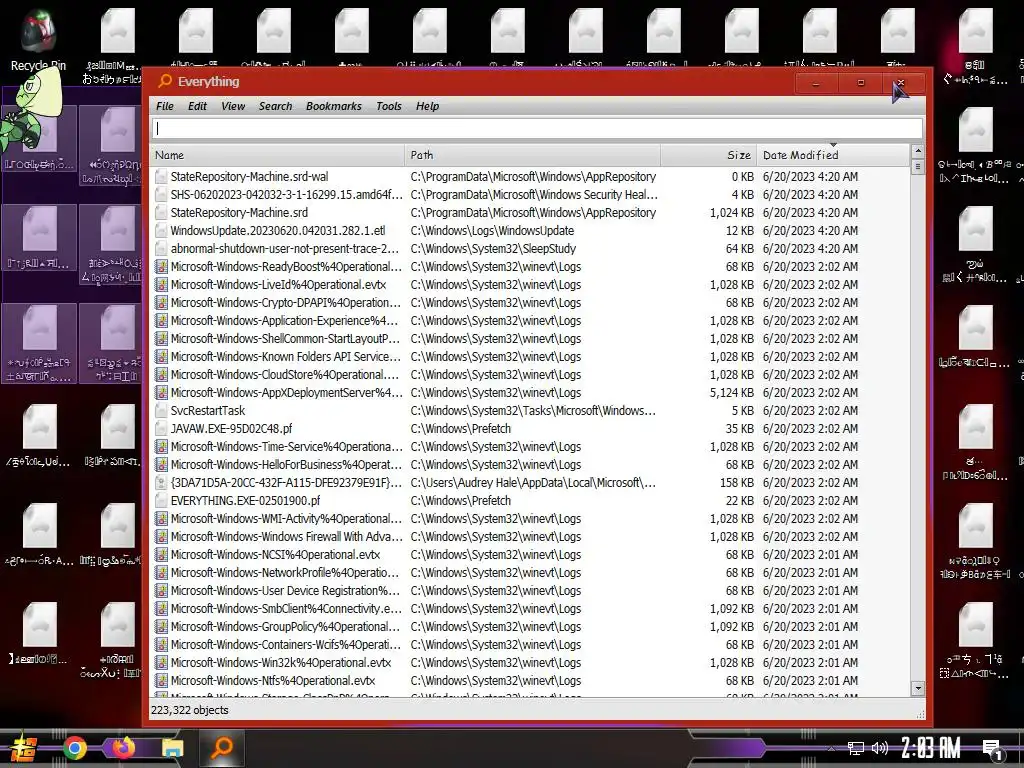Launch Firefox from the taskbar
The height and width of the screenshot is (768, 1024).
coord(123,748)
